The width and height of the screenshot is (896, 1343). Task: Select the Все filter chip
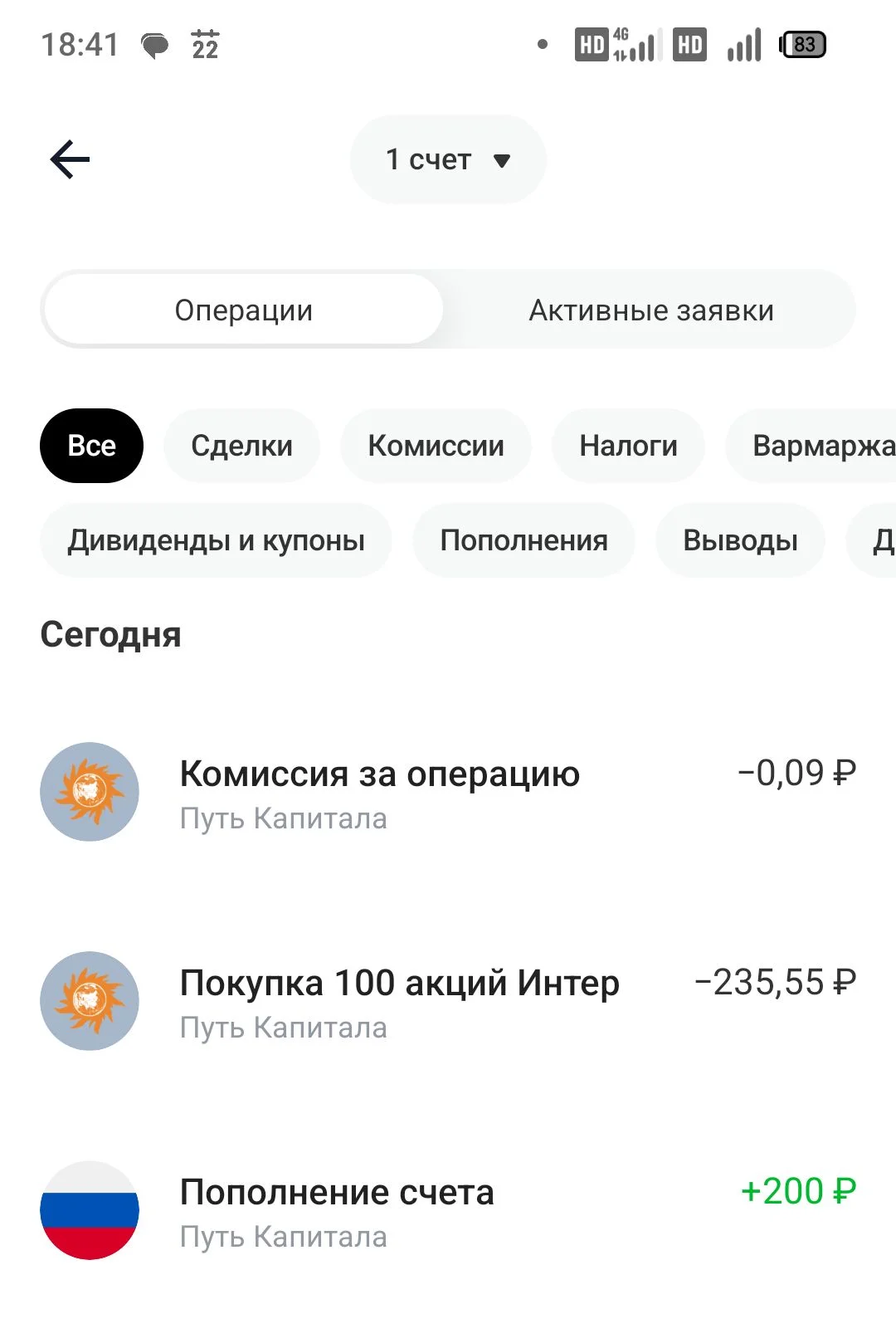(91, 446)
